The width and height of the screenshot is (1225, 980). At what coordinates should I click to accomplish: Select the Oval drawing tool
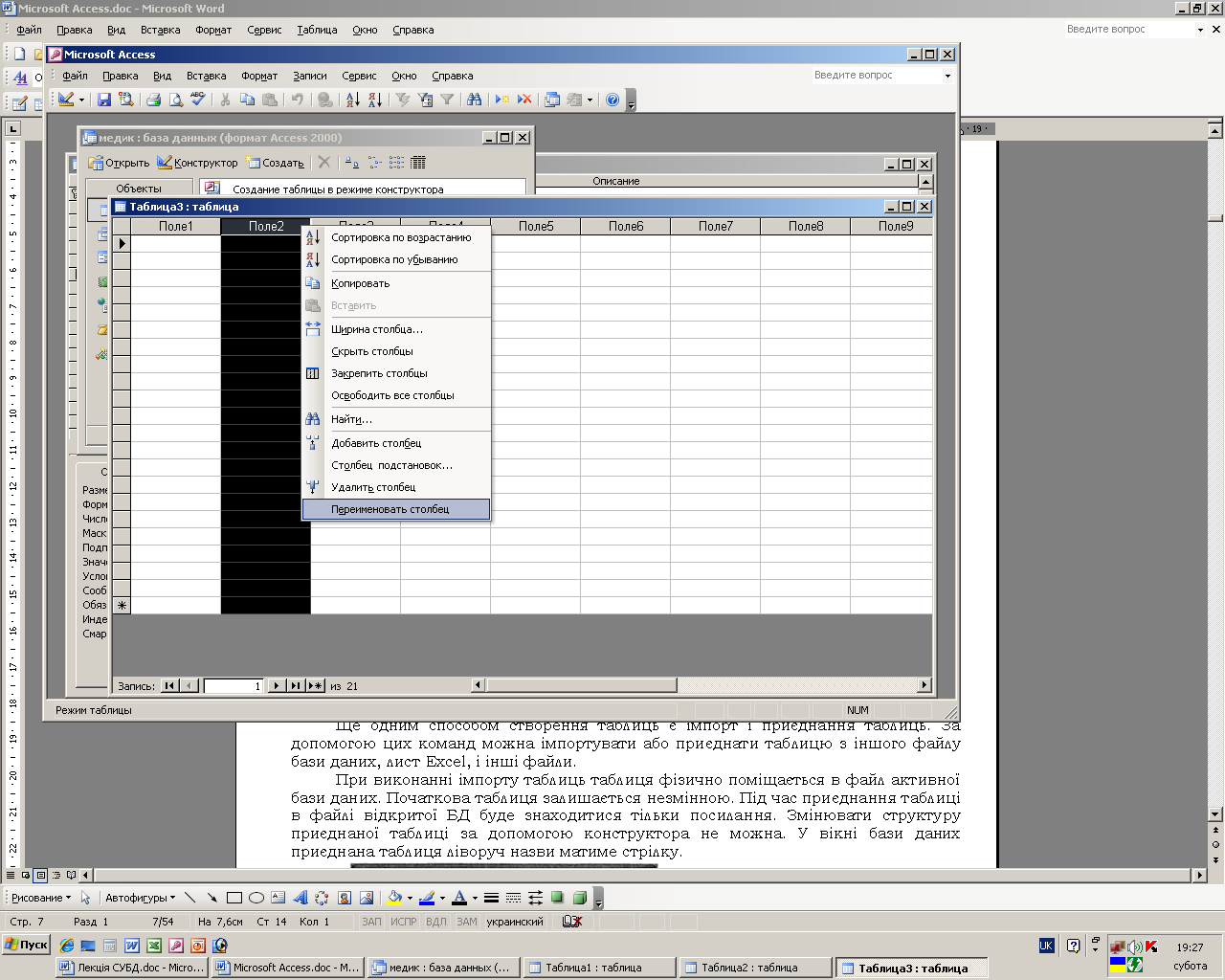(x=256, y=898)
